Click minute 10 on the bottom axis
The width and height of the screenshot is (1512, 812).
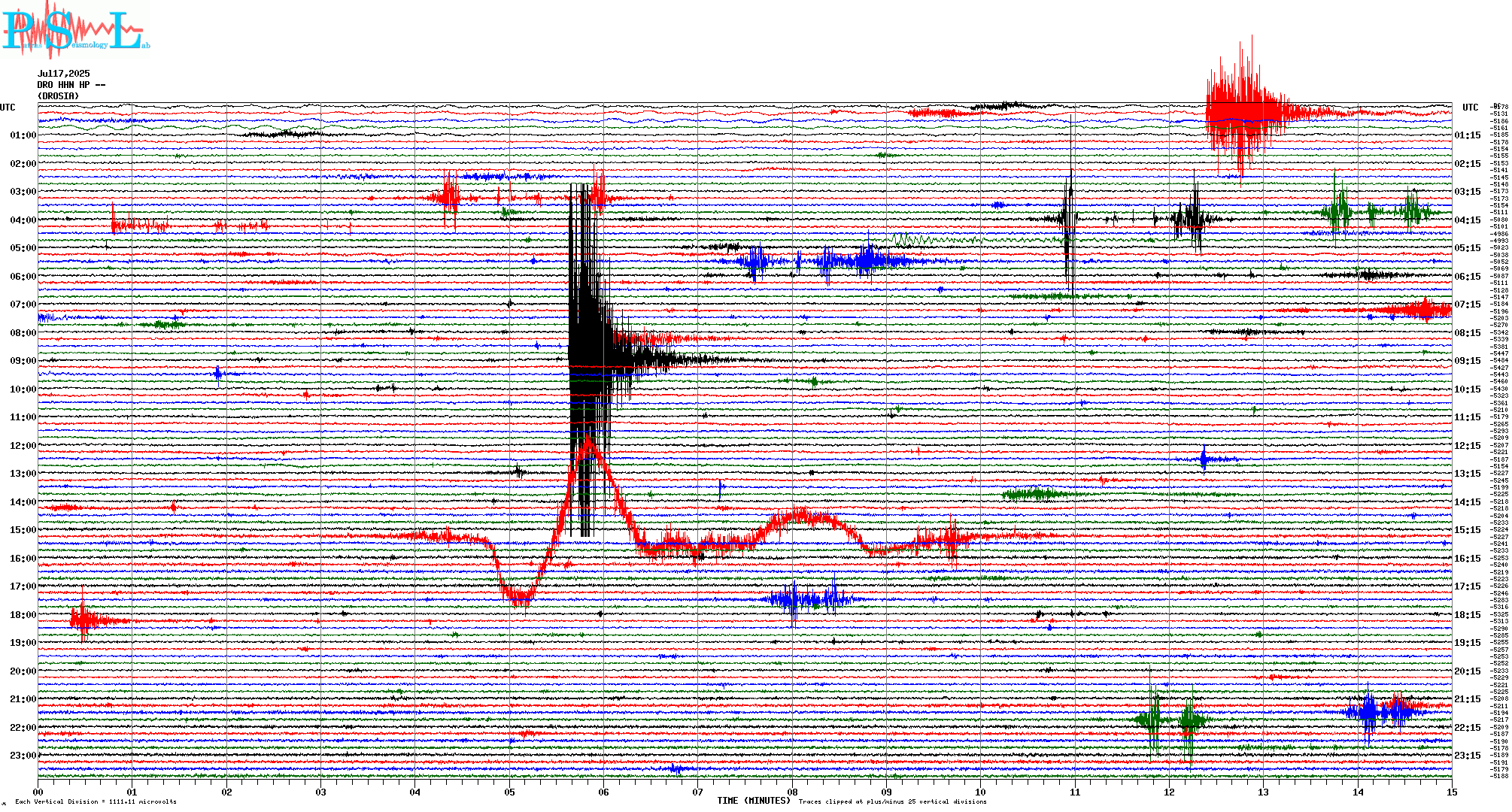click(981, 792)
